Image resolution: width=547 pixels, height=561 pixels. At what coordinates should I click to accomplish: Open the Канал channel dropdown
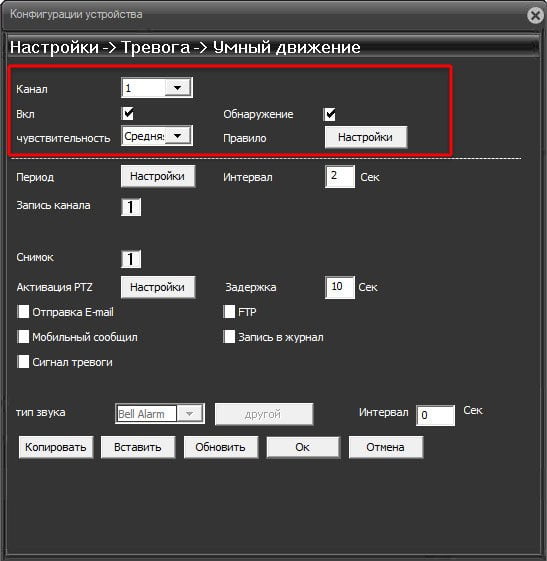[x=157, y=88]
